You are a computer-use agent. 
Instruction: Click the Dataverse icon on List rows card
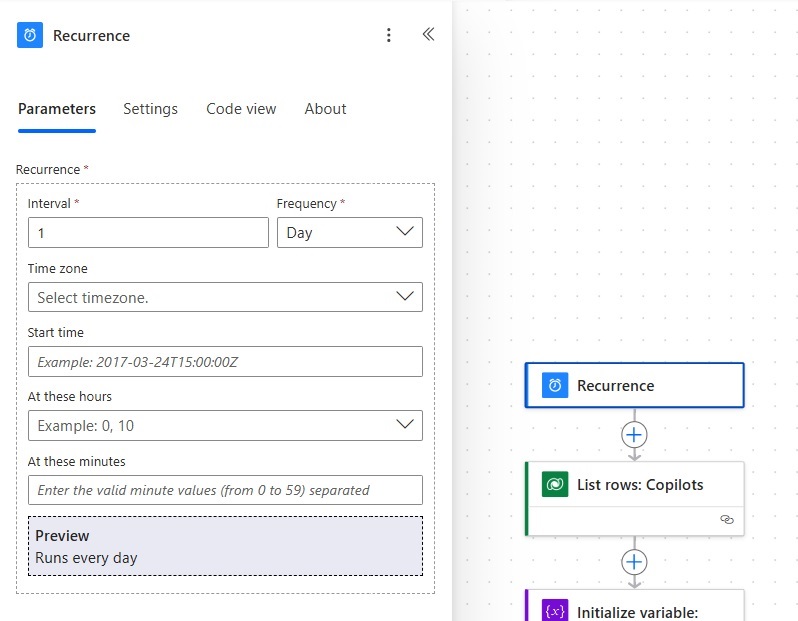(x=555, y=485)
